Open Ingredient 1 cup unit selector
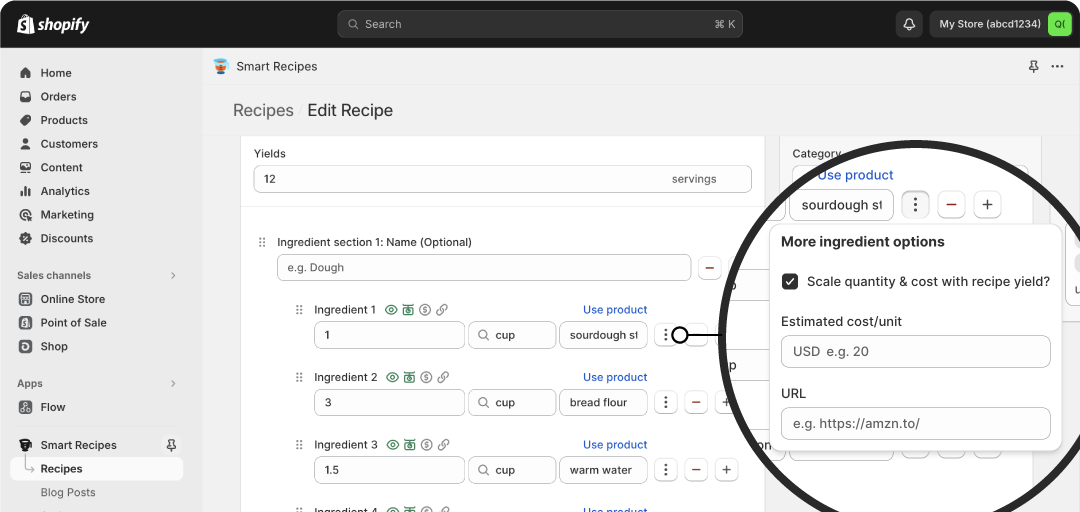The image size is (1080, 512). click(512, 336)
